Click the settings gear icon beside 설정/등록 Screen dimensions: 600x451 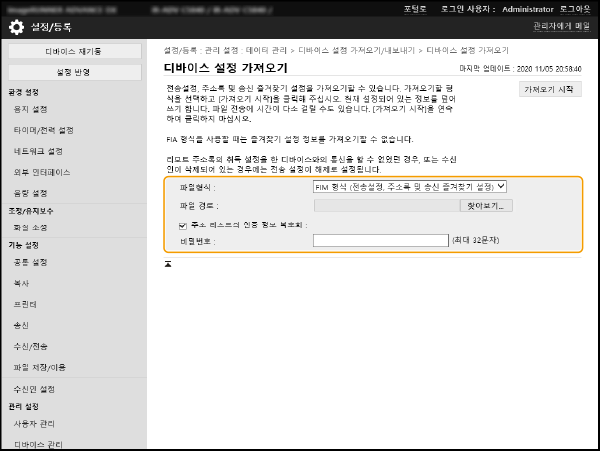pyautogui.click(x=13, y=27)
